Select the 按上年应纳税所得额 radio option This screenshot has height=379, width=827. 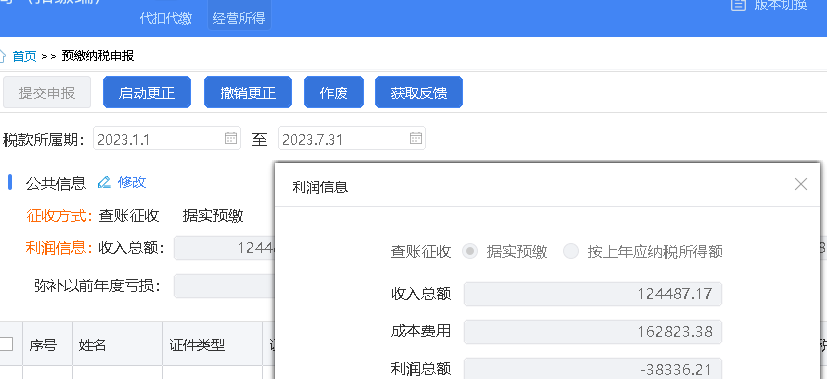[x=571, y=251]
